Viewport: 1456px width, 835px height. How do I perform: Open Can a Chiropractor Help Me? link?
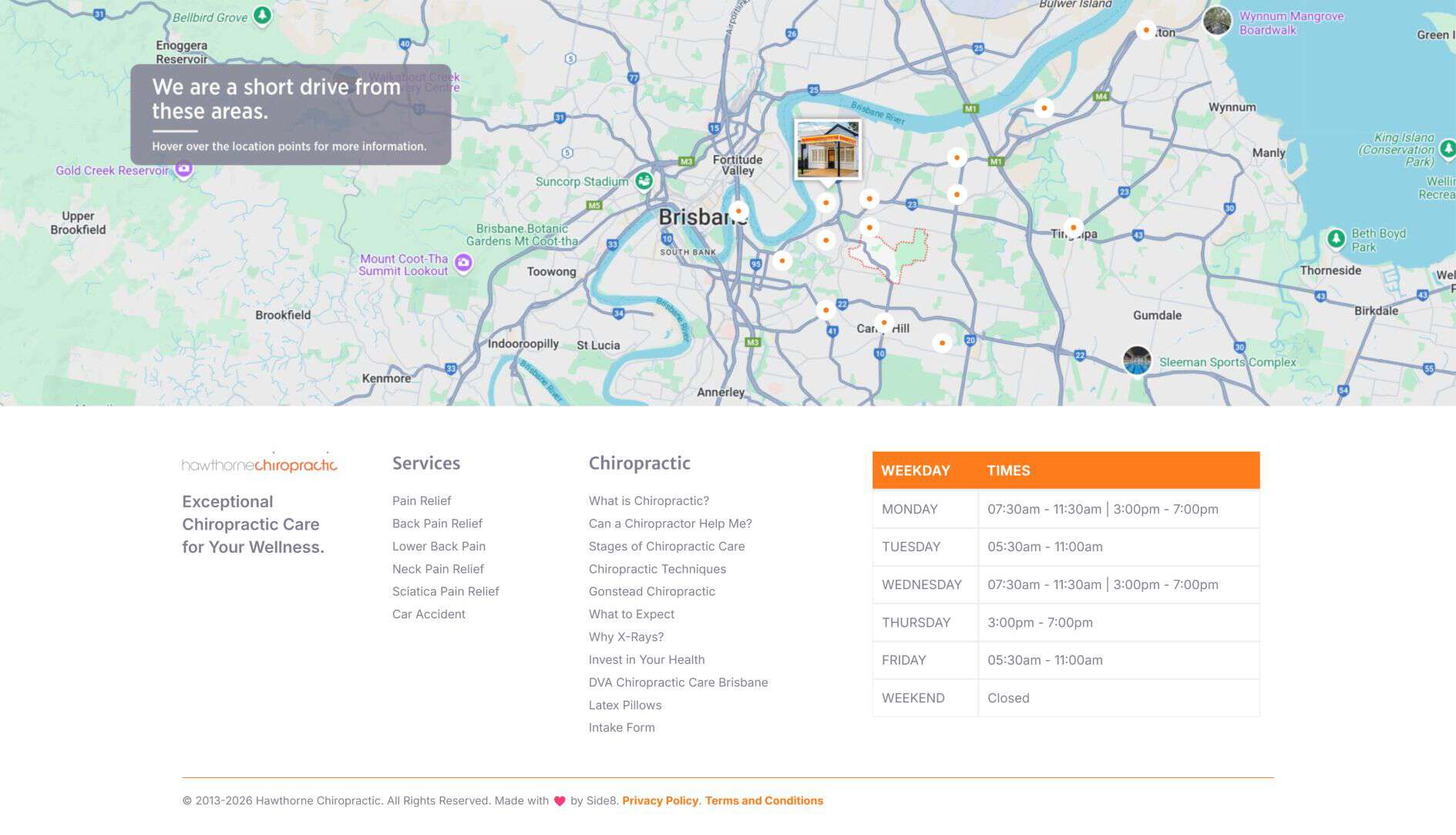(x=671, y=524)
